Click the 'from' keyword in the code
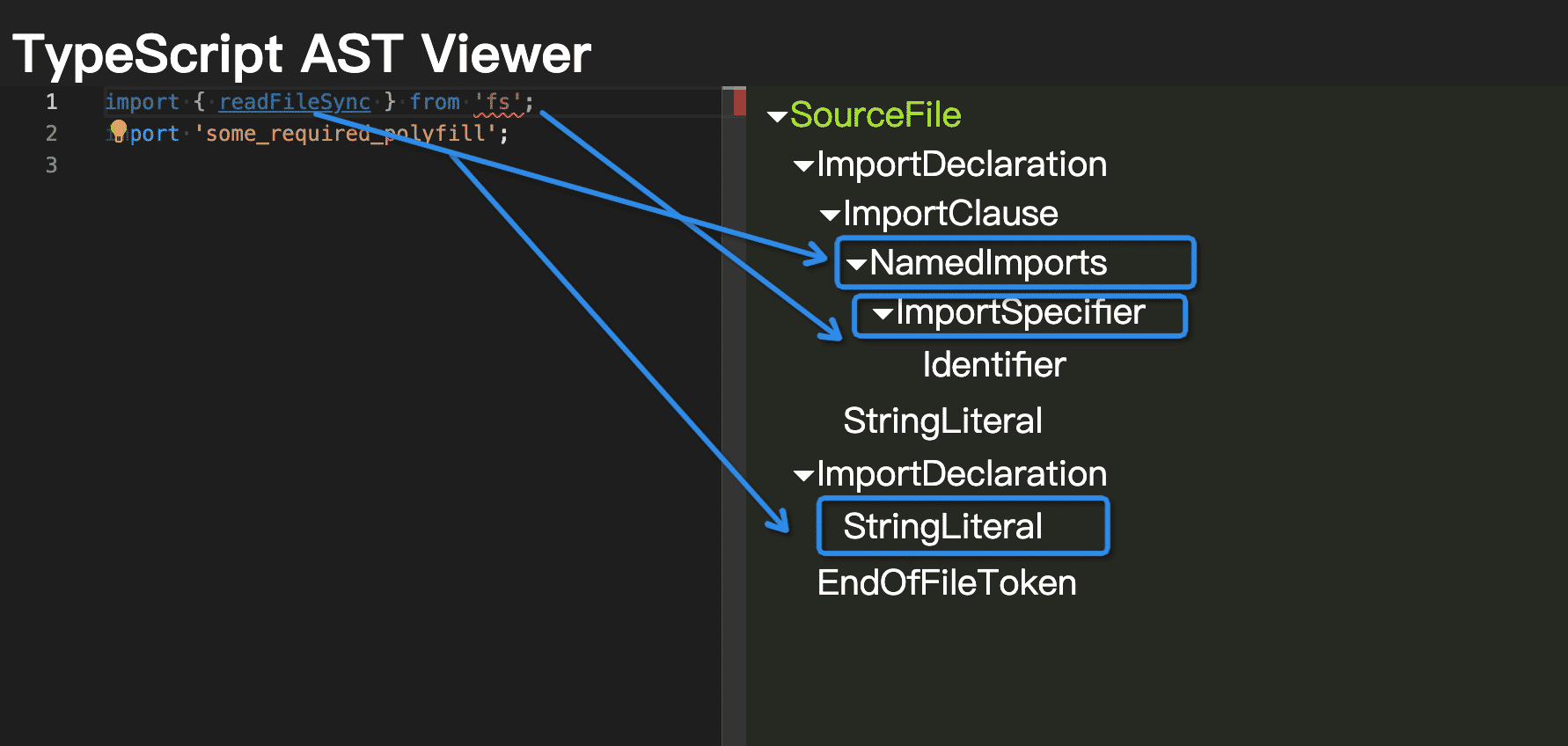 click(435, 102)
